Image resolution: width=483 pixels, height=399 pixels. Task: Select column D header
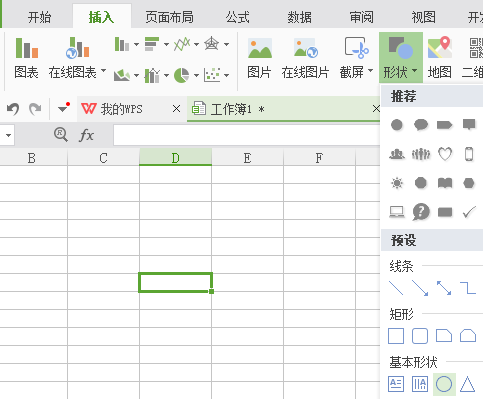[175, 158]
